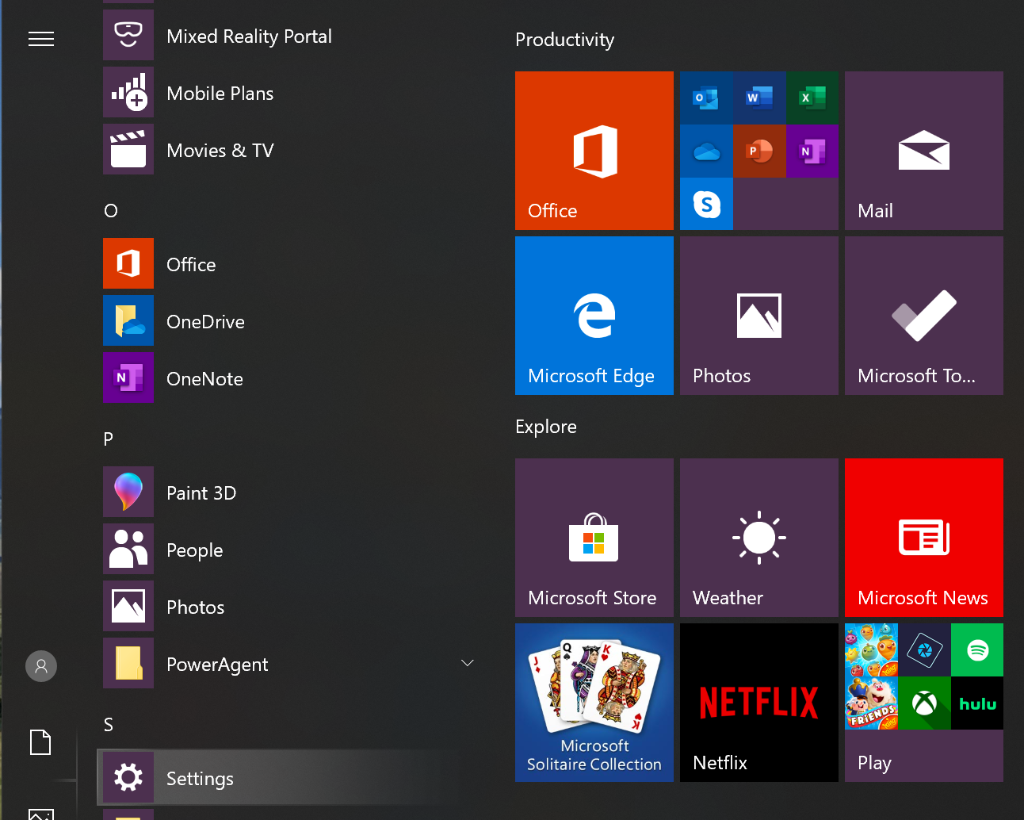Screen dimensions: 1024x820
Task: Open Office from the app list
Action: click(287, 264)
